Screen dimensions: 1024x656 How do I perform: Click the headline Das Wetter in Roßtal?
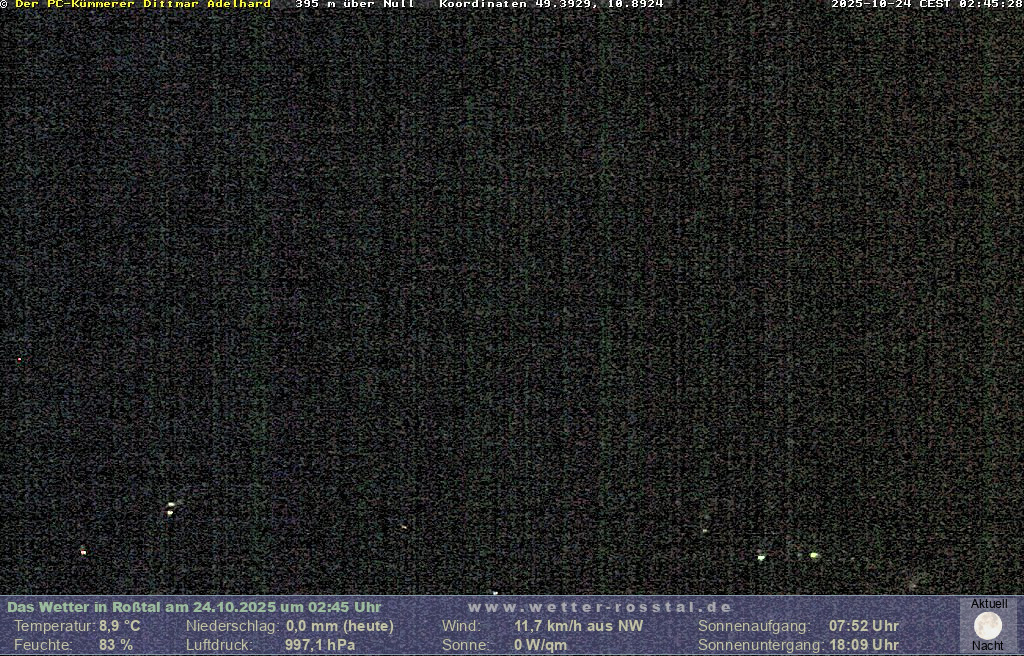coord(84,607)
